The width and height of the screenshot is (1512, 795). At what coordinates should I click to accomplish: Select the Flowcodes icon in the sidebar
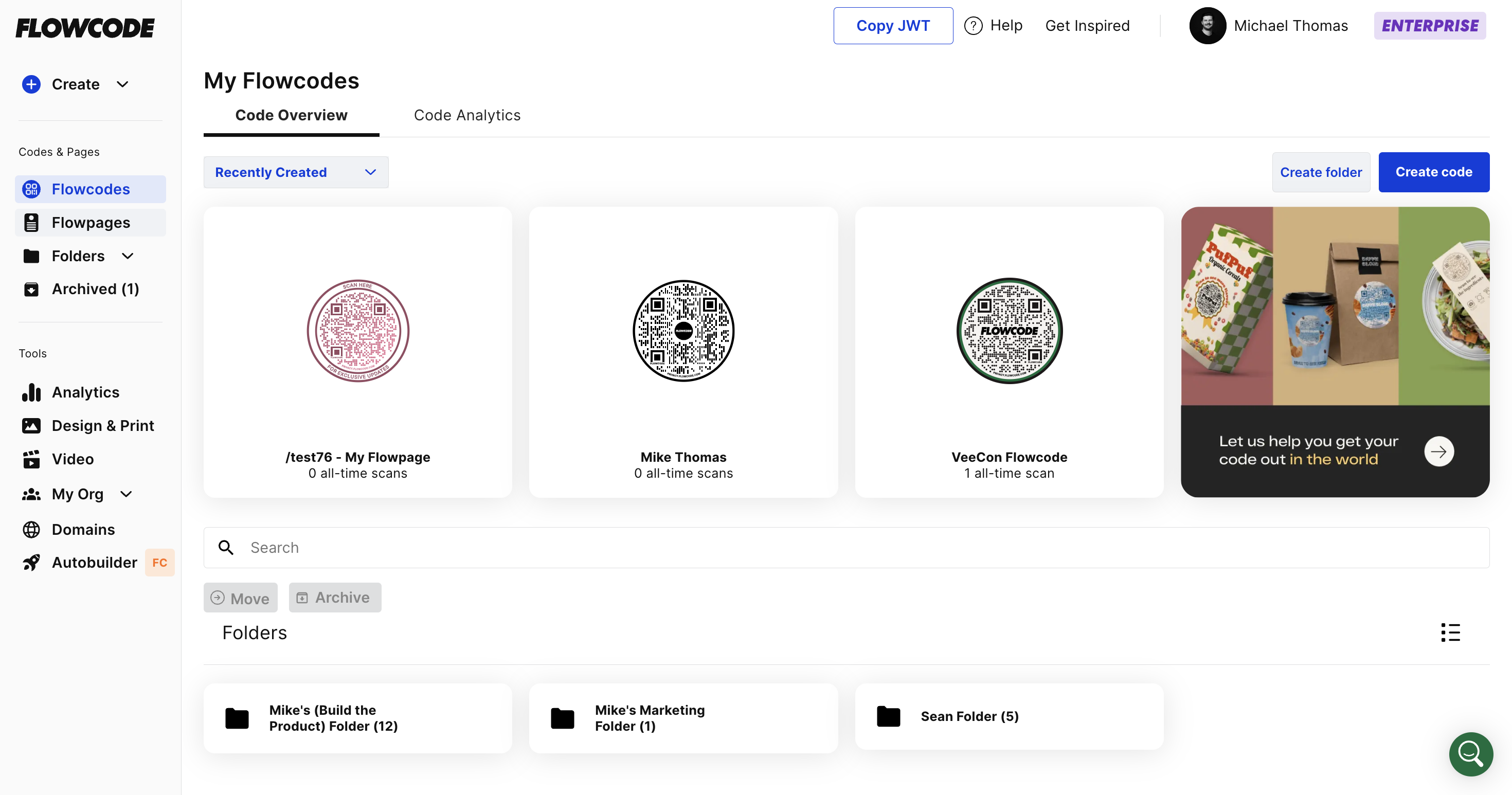(x=31, y=189)
